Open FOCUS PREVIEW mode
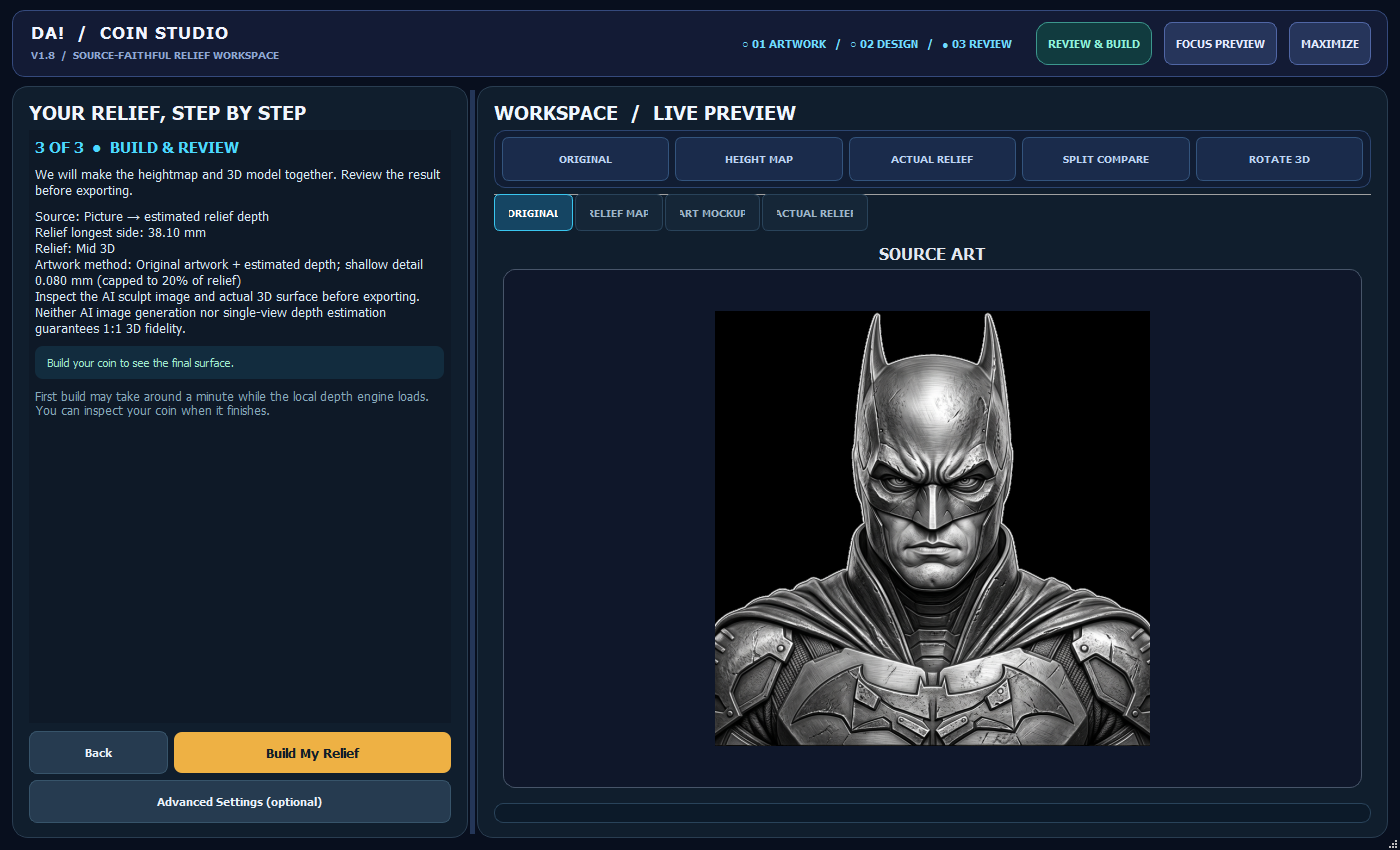 coord(1220,44)
